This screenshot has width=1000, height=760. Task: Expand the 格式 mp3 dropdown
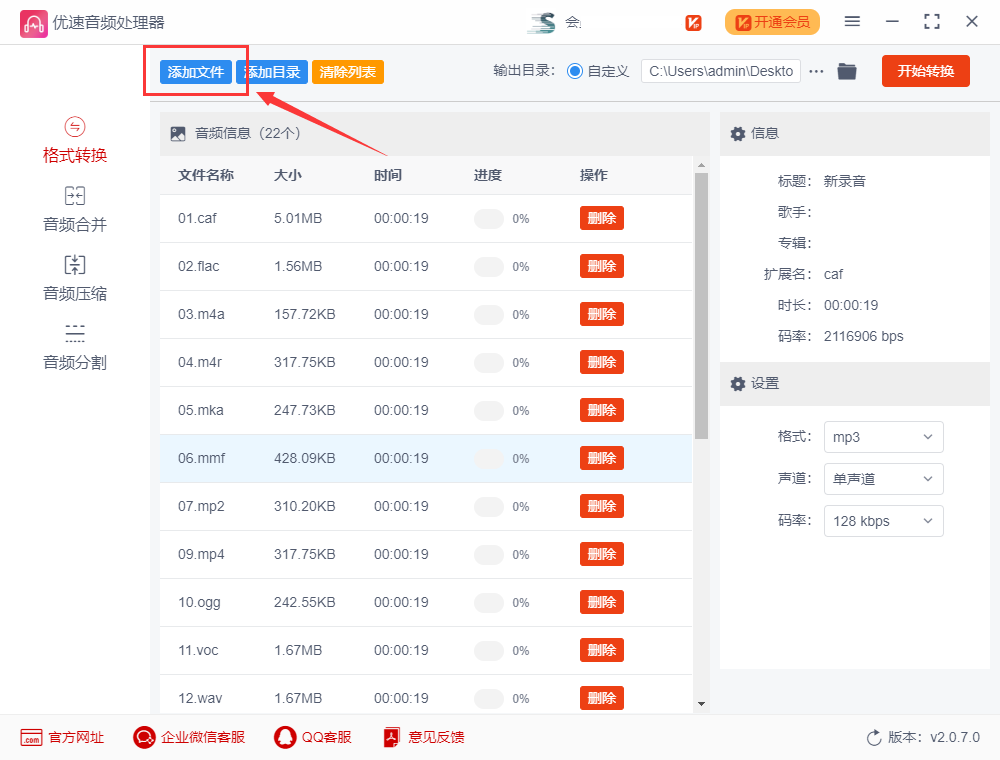pyautogui.click(x=883, y=437)
